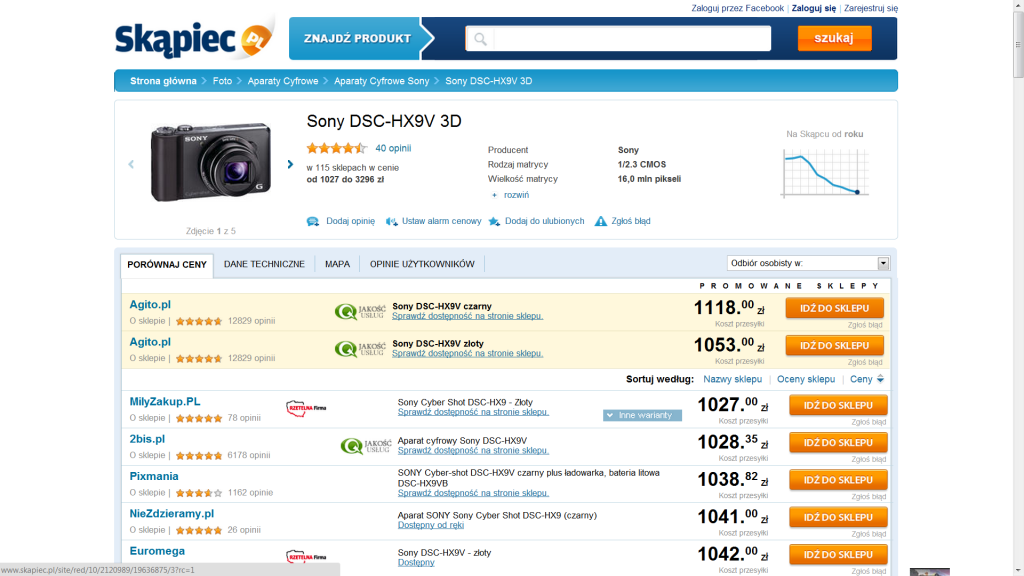Click O sklepie for 2bis.pl
Viewport: 1024px width, 576px height.
tap(148, 455)
